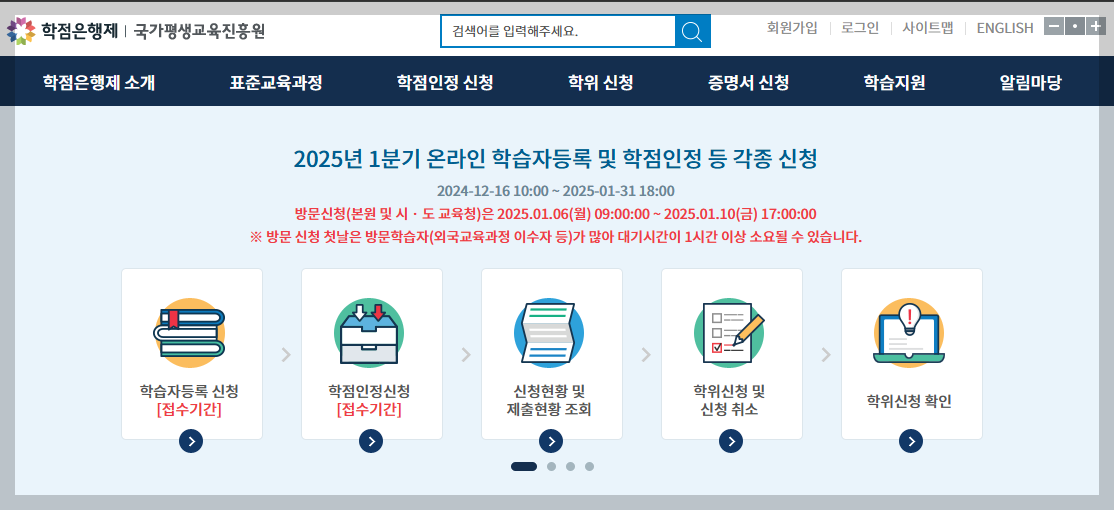Click the search magnifier button

692,31
